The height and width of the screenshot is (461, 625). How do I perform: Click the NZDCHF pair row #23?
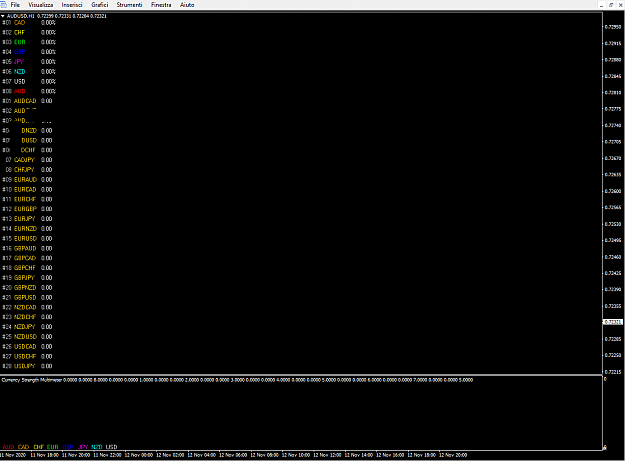(x=27, y=317)
